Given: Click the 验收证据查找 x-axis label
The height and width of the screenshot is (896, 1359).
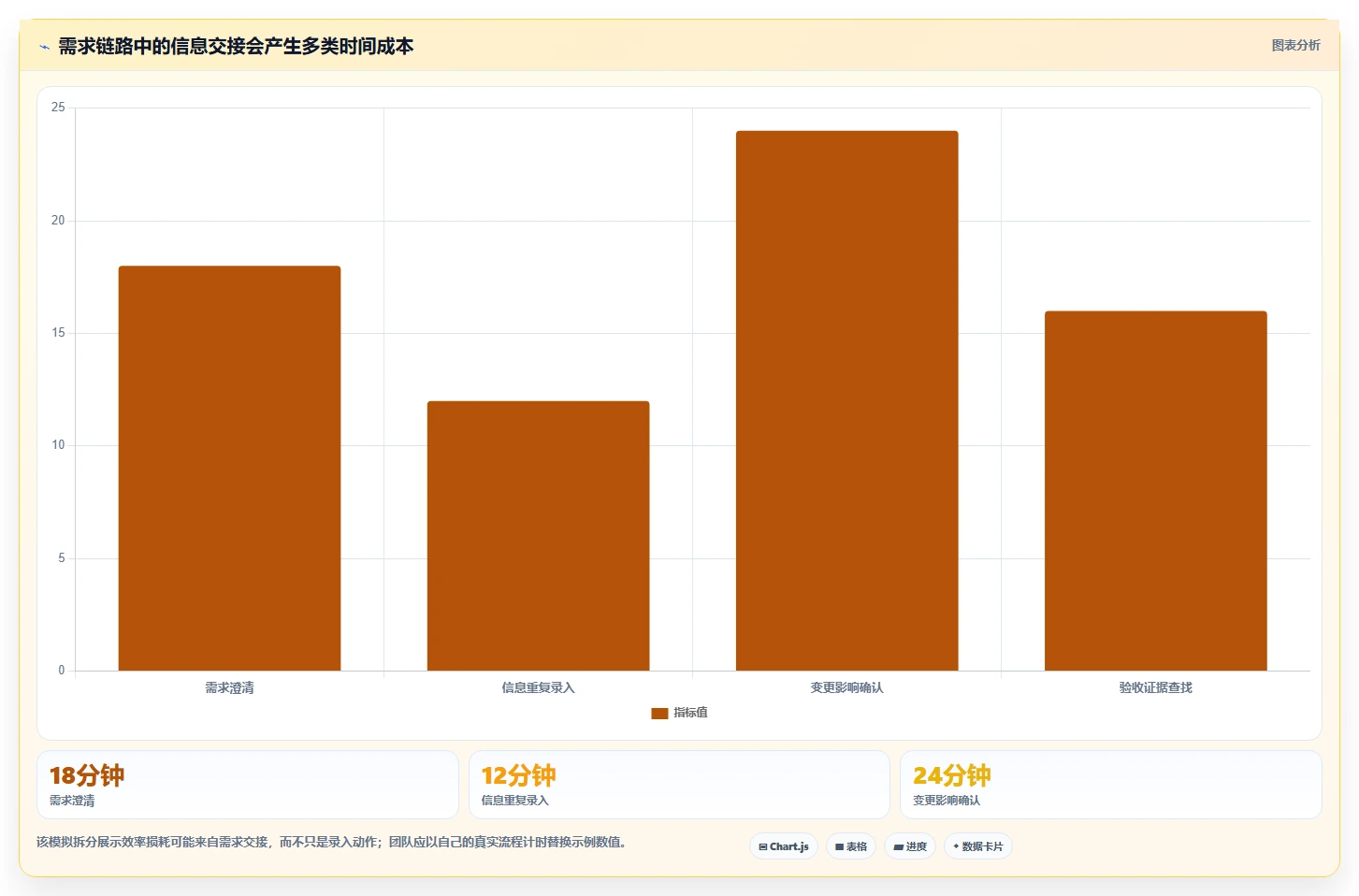Looking at the screenshot, I should [1155, 687].
